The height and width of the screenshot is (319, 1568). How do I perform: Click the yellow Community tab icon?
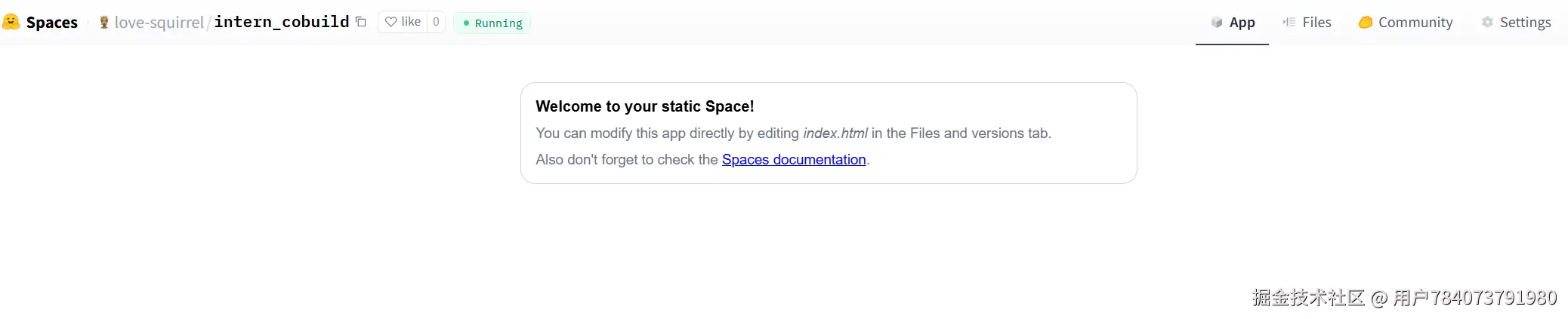pos(1366,23)
